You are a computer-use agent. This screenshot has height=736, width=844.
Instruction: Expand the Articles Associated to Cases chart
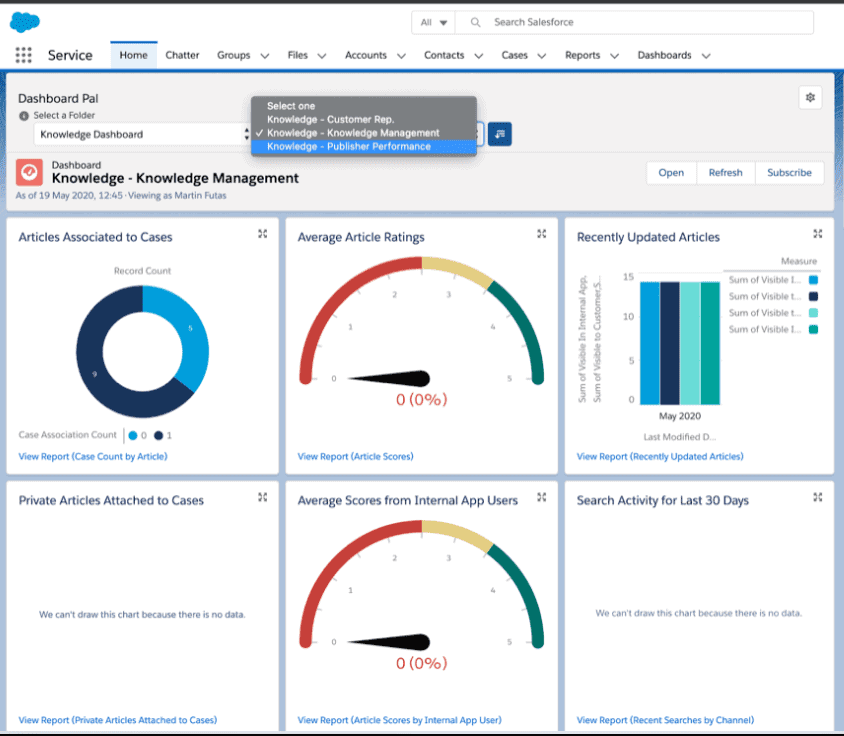(x=262, y=234)
